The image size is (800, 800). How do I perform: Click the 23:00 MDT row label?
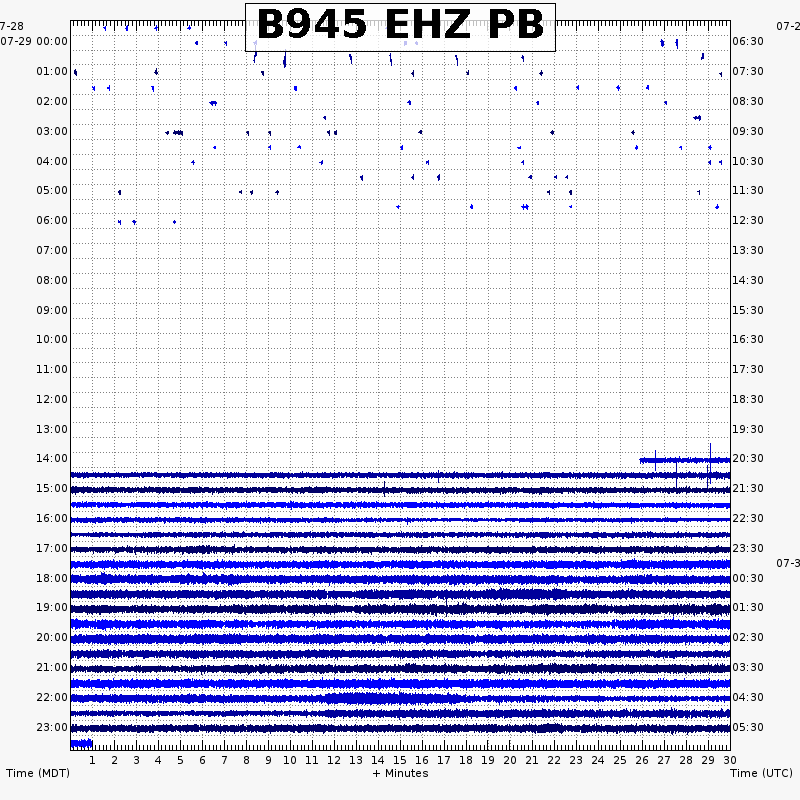tap(52, 727)
